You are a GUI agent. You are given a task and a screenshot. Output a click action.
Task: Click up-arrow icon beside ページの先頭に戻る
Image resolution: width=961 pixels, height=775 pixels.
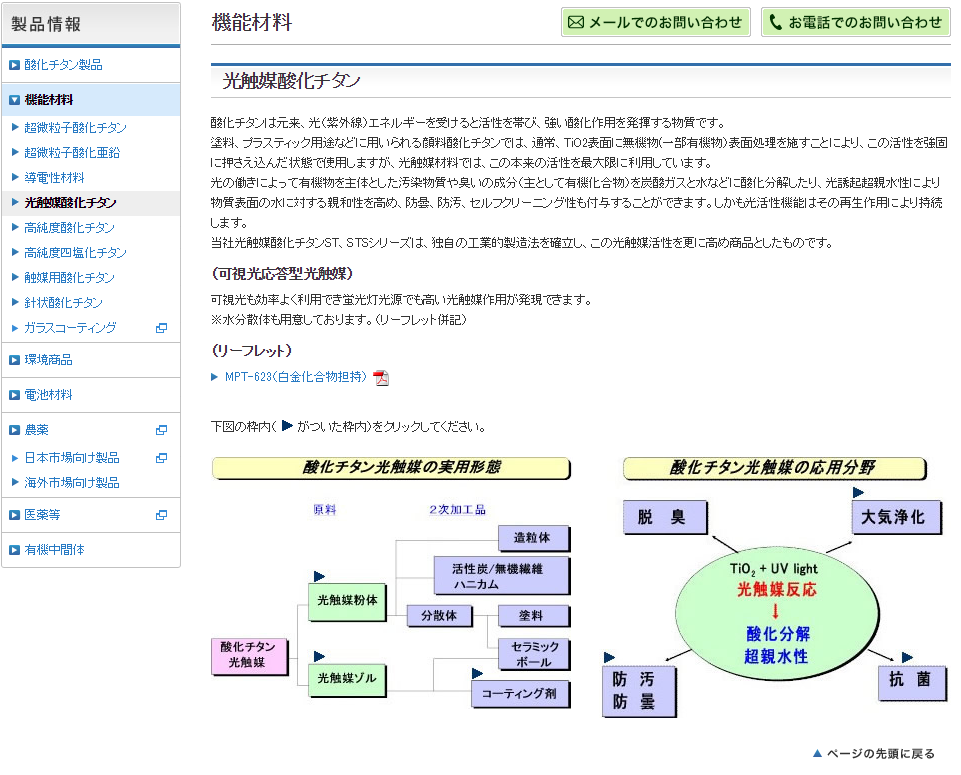pos(817,754)
